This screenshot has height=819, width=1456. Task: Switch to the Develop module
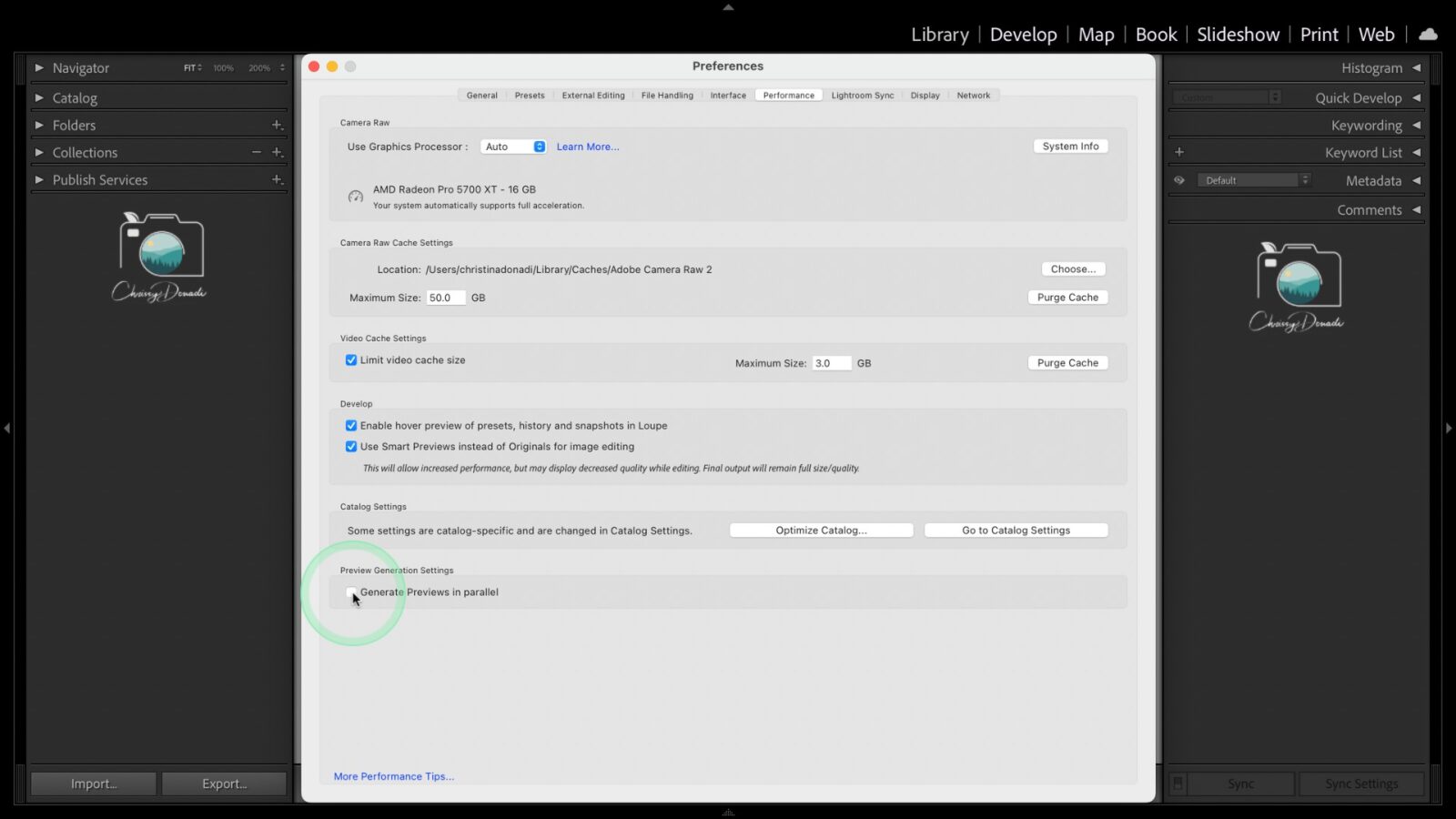[x=1023, y=34]
